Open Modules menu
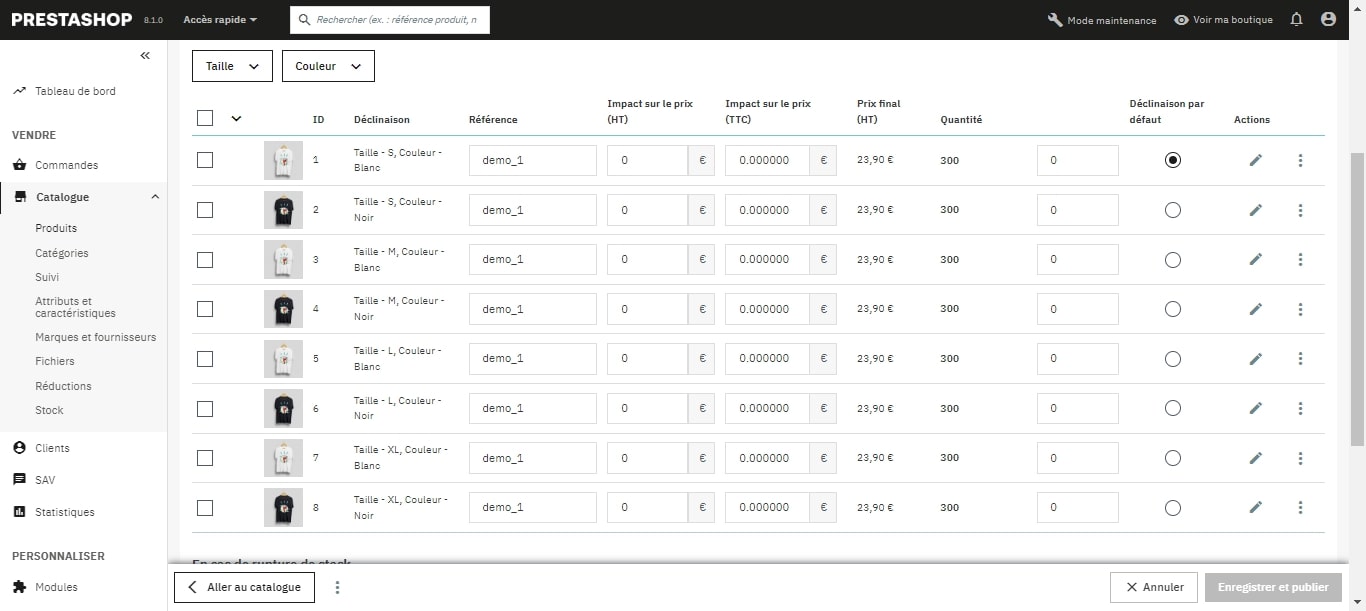Image resolution: width=1366 pixels, height=611 pixels. pos(56,587)
